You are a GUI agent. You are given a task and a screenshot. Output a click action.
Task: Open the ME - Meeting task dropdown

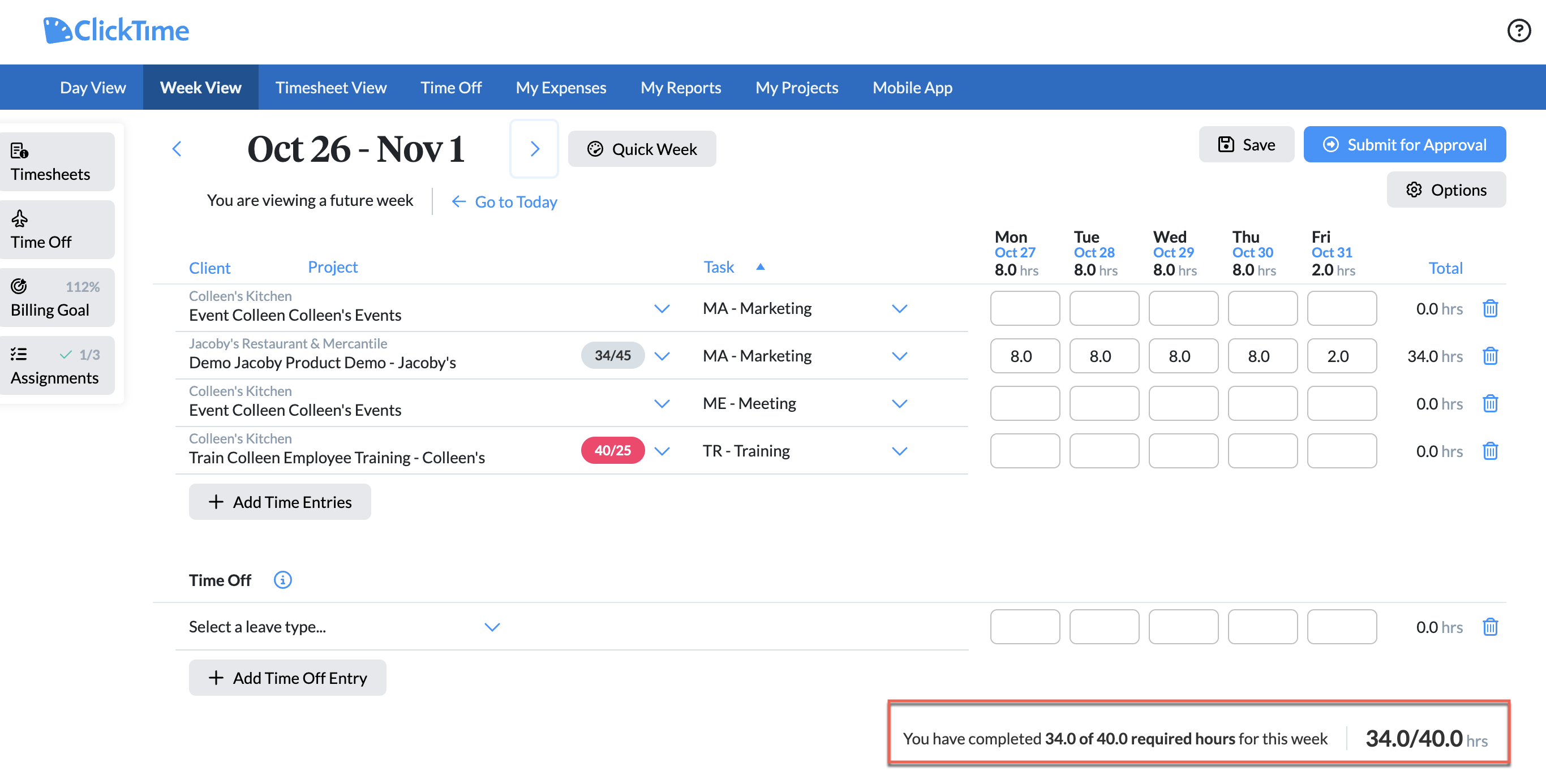(x=899, y=403)
